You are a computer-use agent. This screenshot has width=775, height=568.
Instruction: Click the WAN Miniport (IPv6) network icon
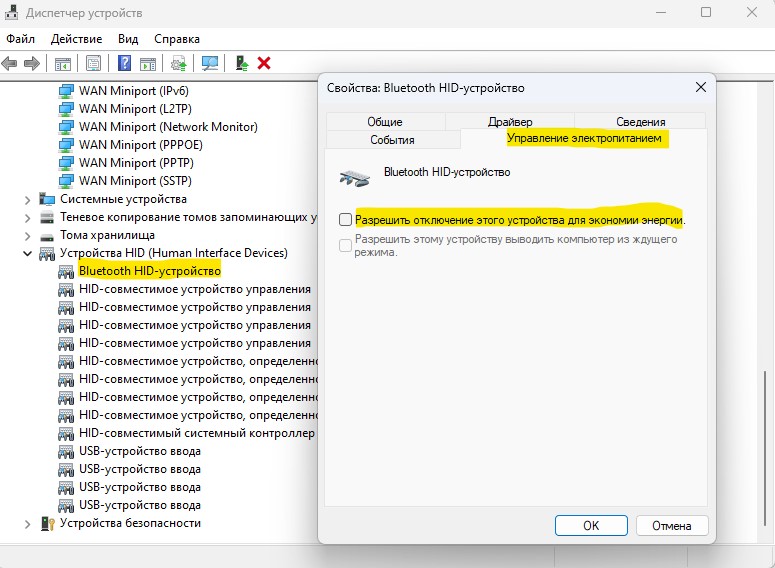pos(66,91)
